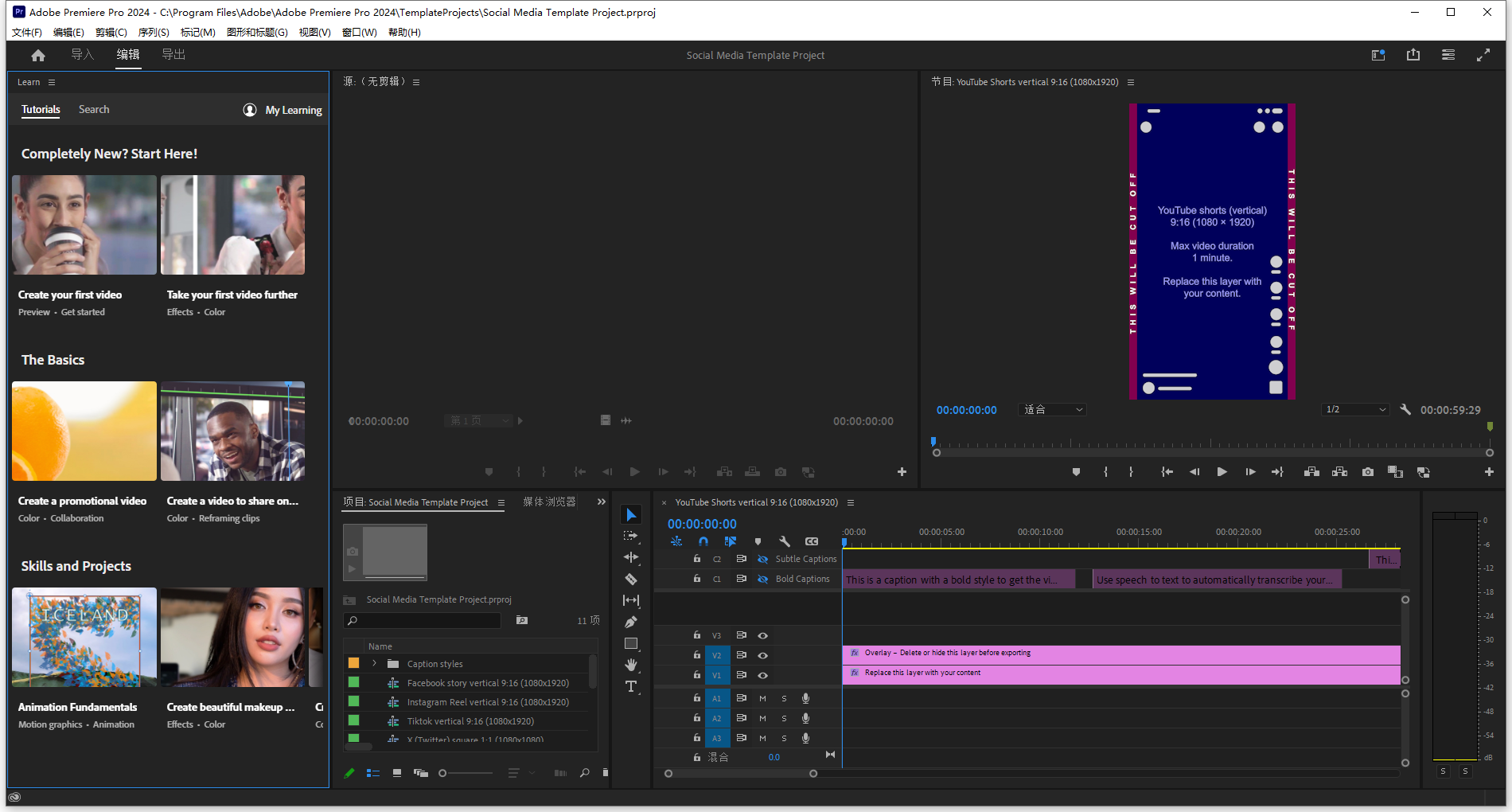Click orange label swatch of Caption styles
Screen dimensions: 1512x812
[x=353, y=663]
